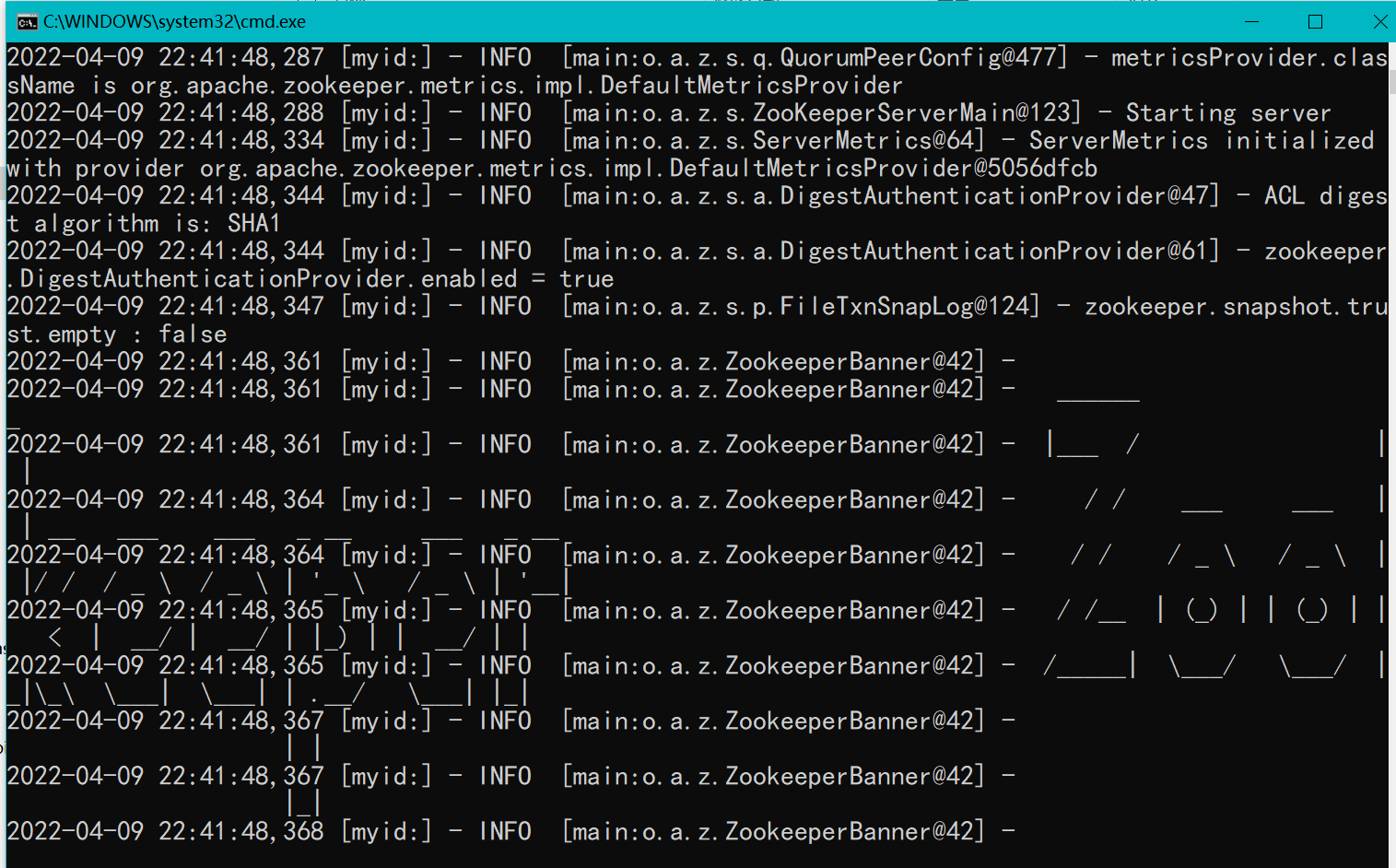Click the 22:41:48,368 timestamp

[x=240, y=832]
